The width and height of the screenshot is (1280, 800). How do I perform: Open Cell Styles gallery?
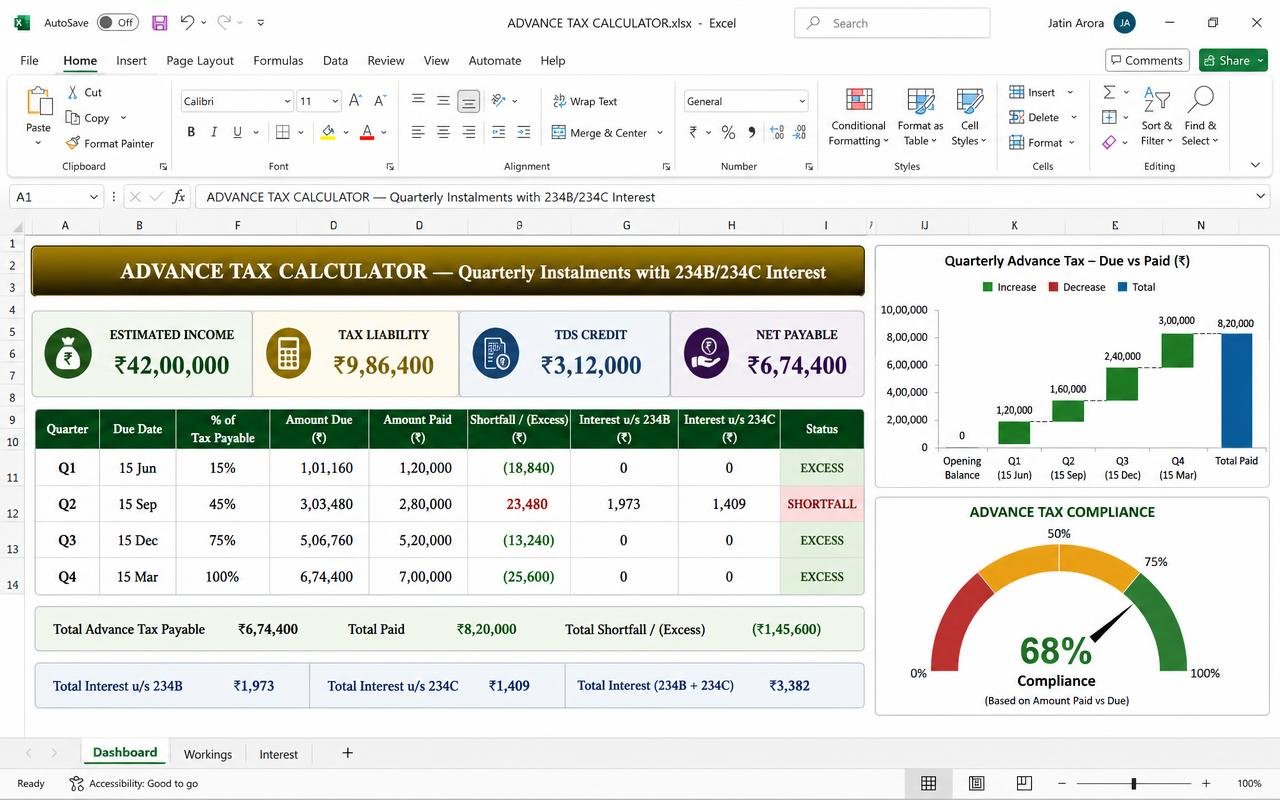click(970, 116)
